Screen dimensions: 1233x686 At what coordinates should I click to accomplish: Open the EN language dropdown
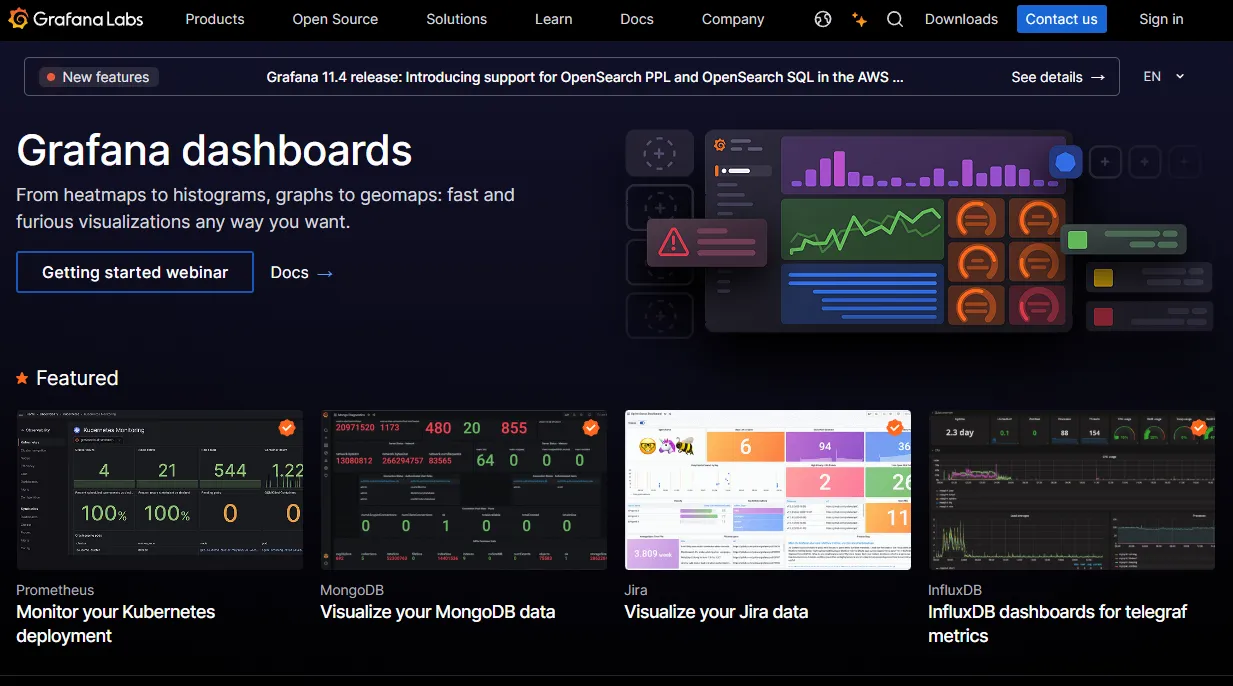click(x=1164, y=76)
